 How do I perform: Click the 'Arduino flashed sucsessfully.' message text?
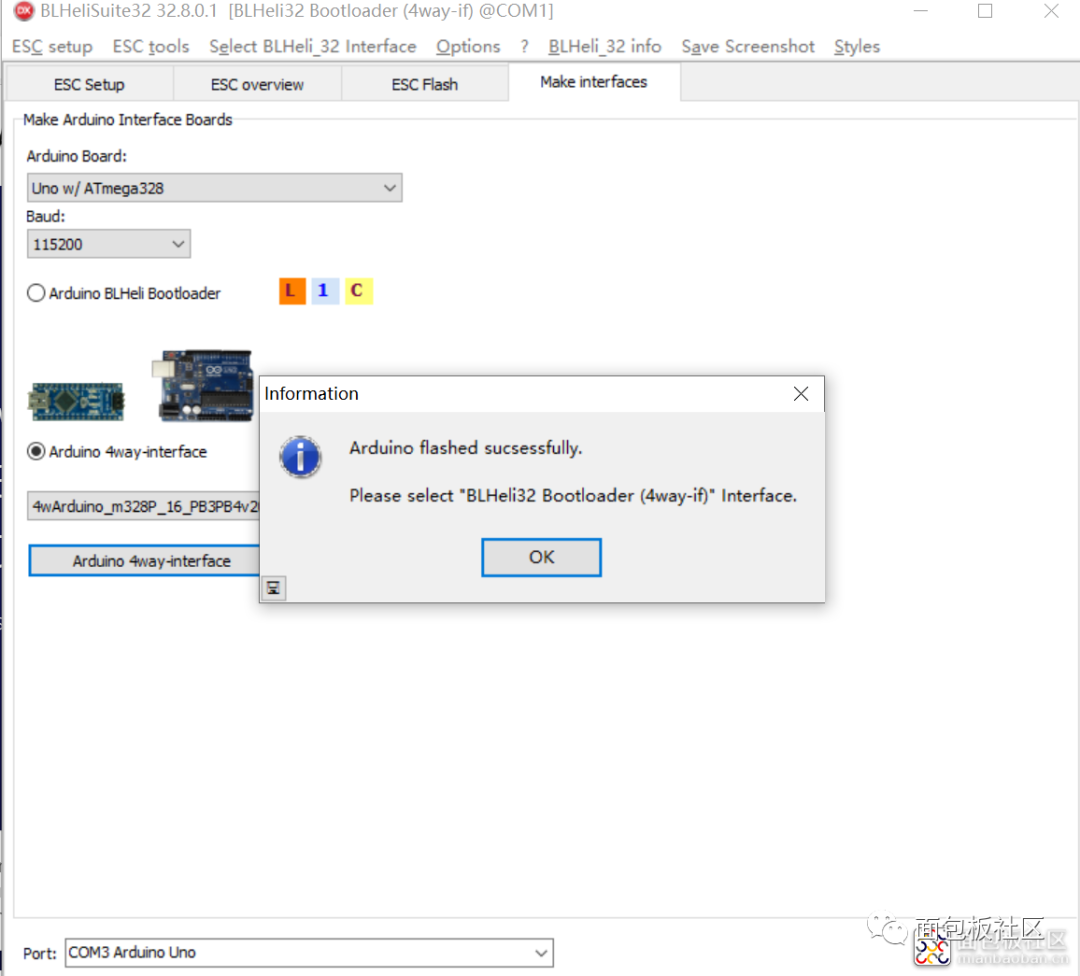point(466,448)
